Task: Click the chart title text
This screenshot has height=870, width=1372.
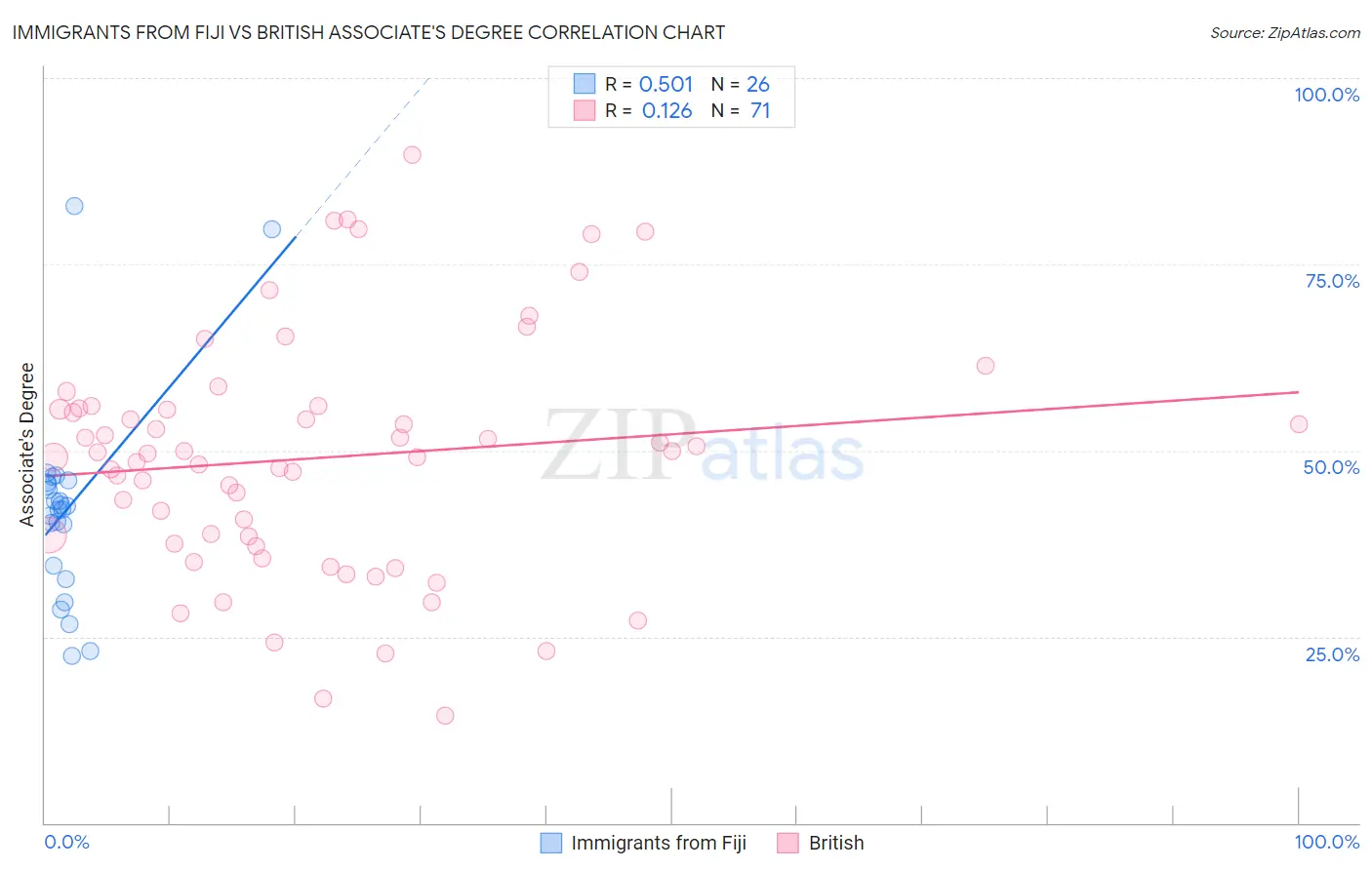Action: (369, 32)
